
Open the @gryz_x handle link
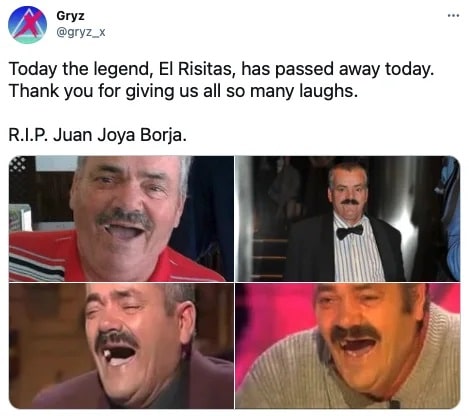(x=81, y=32)
